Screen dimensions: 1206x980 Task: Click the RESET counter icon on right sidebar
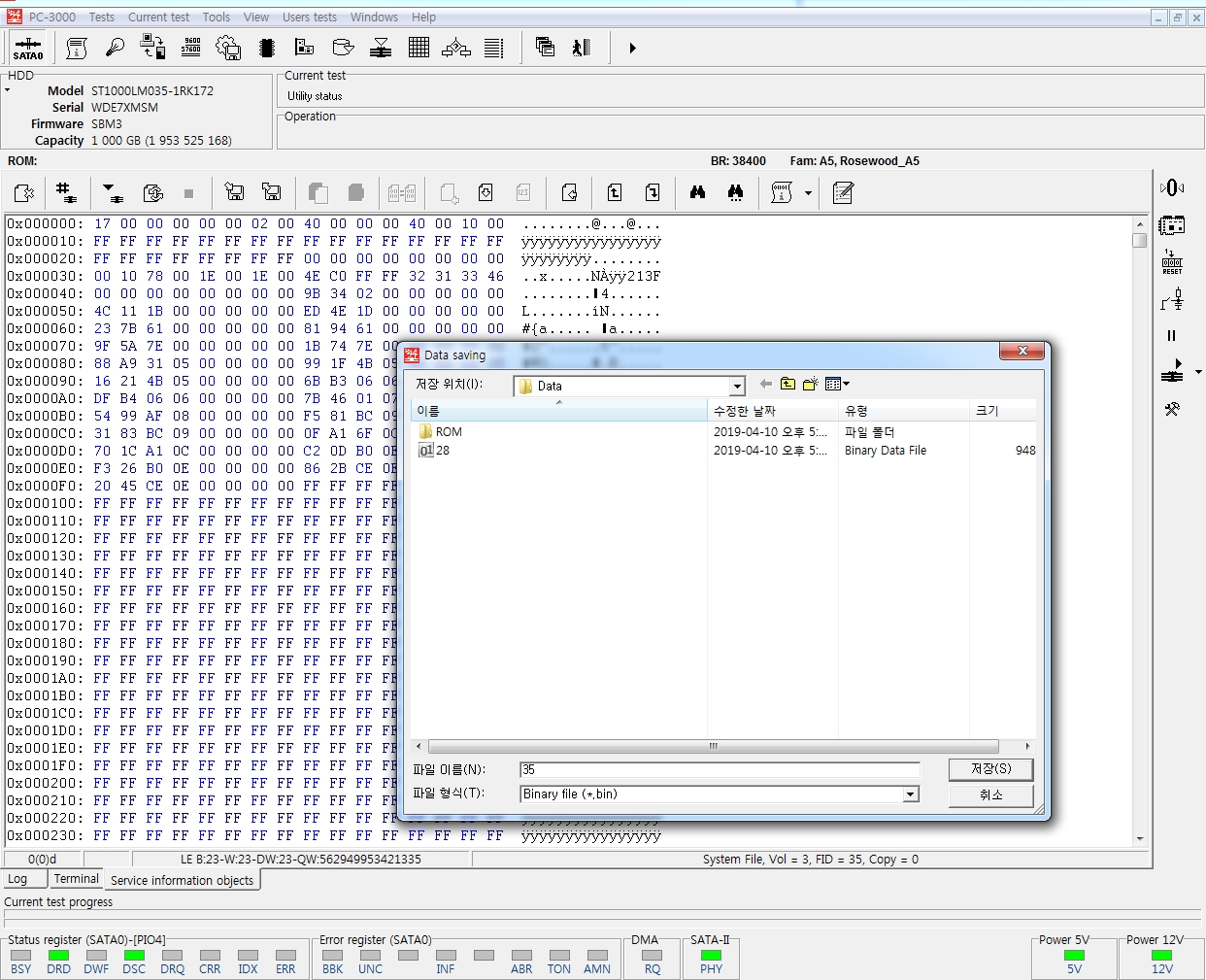(1172, 262)
